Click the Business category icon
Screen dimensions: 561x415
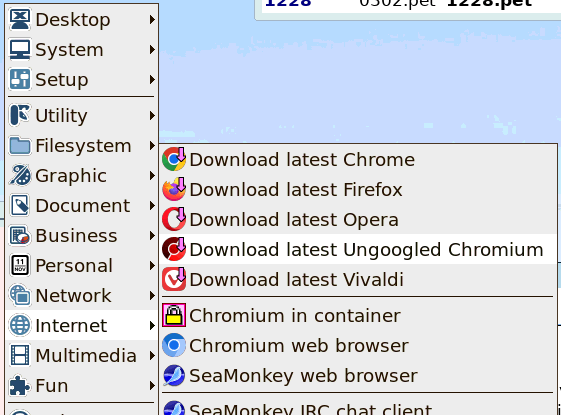click(20, 235)
